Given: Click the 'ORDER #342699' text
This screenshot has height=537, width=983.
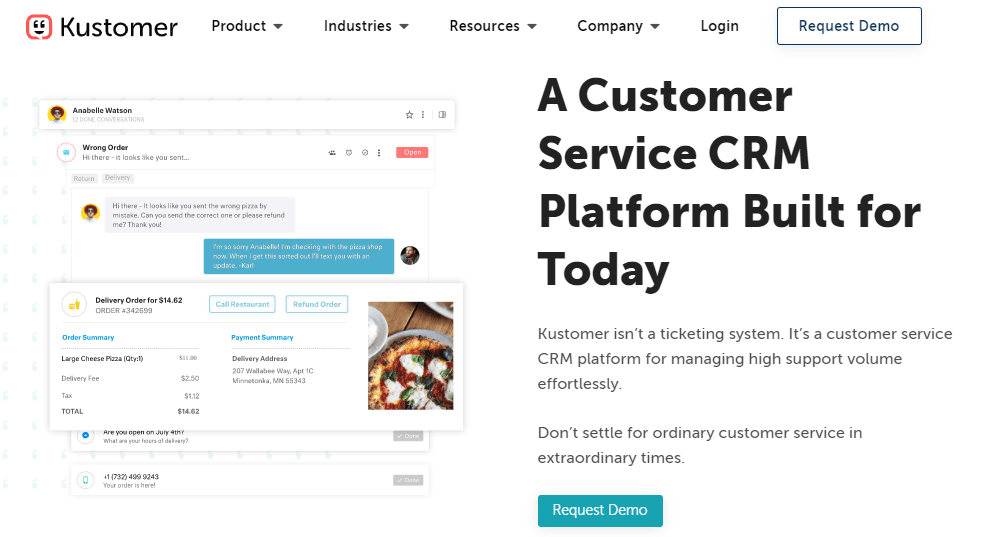Looking at the screenshot, I should click(124, 311).
